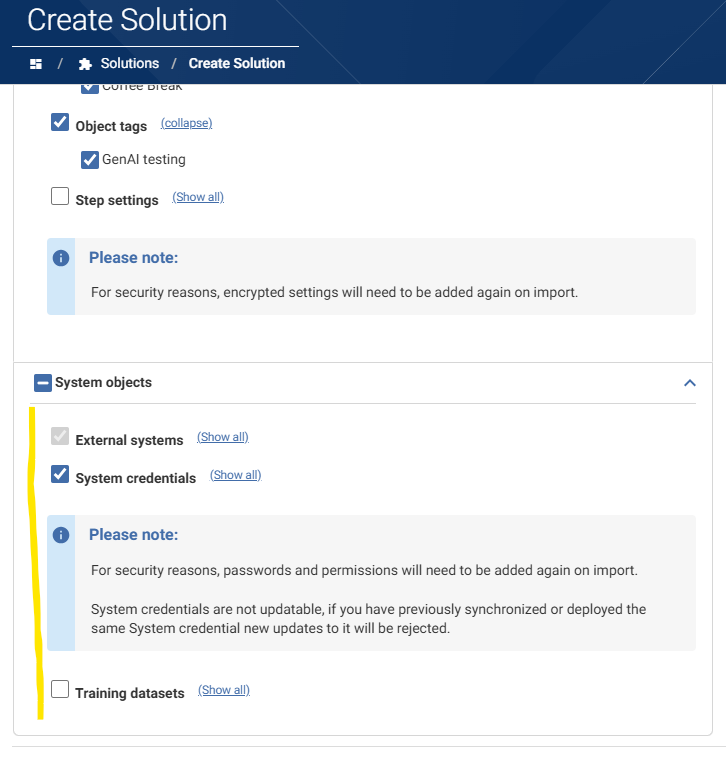Click the Create Solution page title

127,20
